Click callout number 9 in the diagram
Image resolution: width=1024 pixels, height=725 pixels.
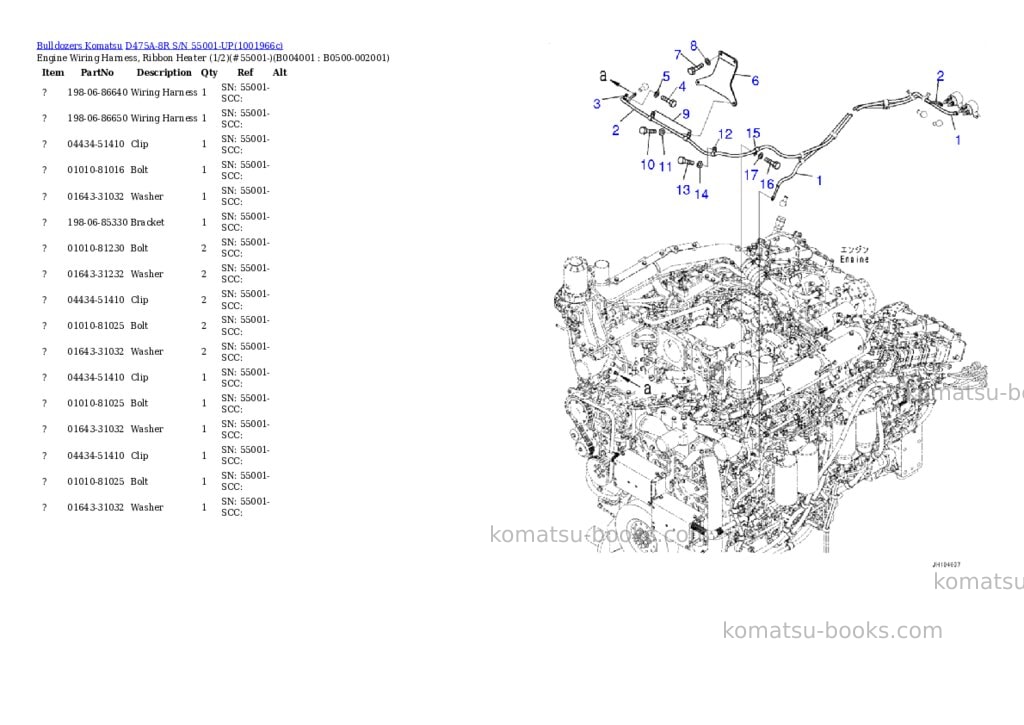[x=686, y=114]
